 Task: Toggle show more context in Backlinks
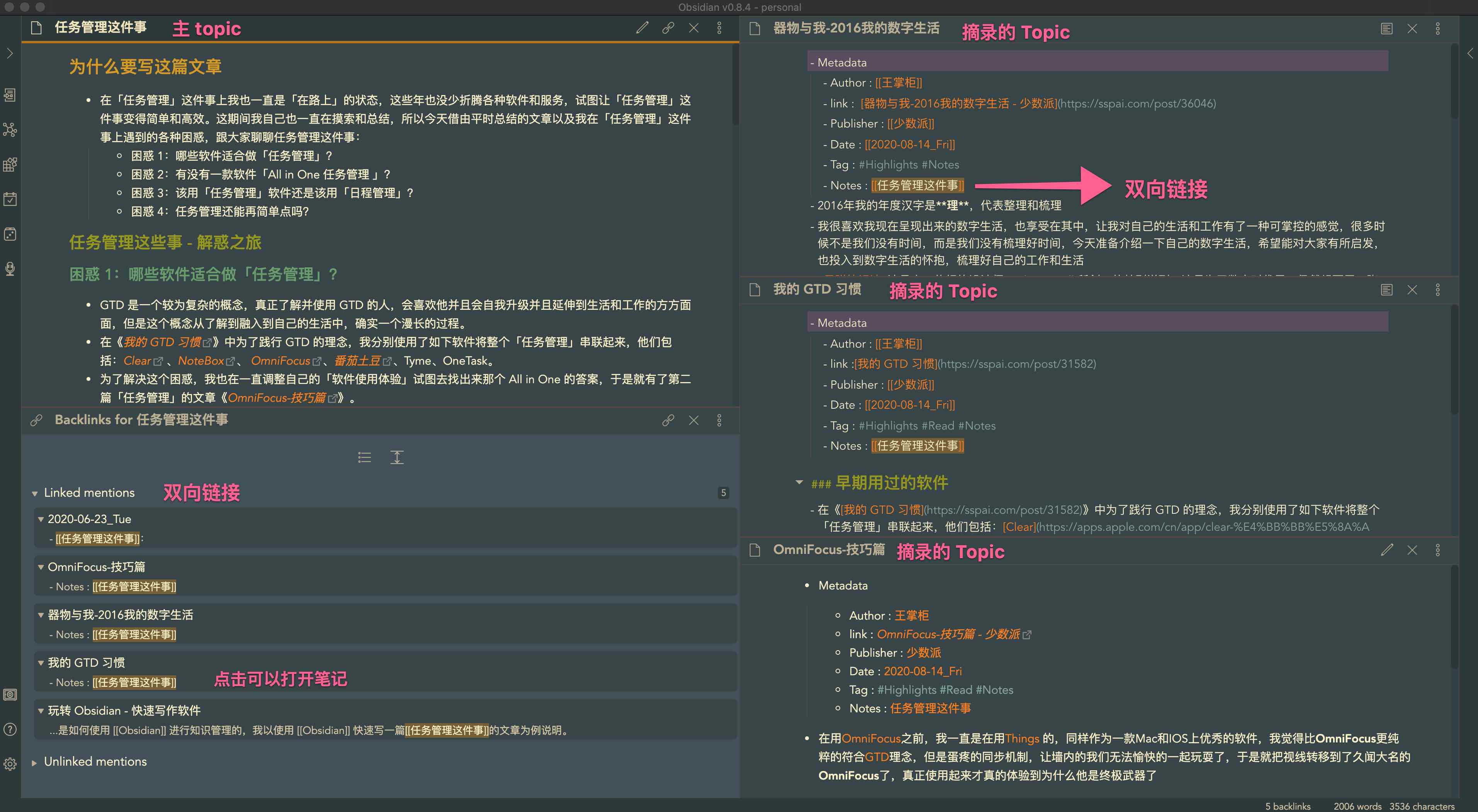[397, 457]
